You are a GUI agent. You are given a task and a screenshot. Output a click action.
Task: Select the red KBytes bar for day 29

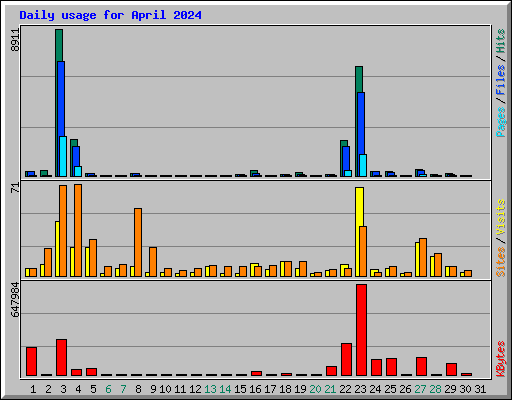pyautogui.click(x=451, y=370)
